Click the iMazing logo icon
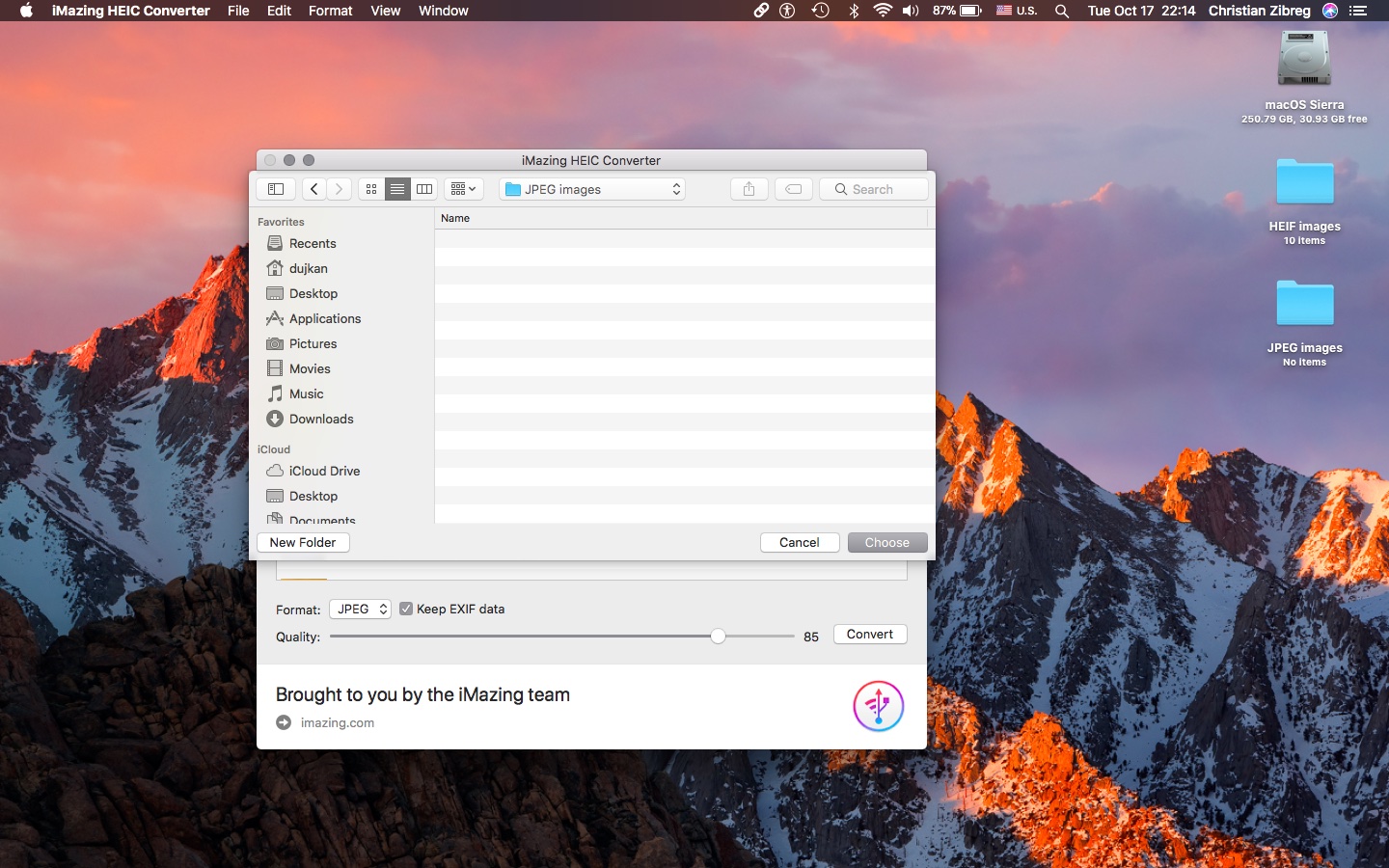The height and width of the screenshot is (868, 1389). coord(878,706)
